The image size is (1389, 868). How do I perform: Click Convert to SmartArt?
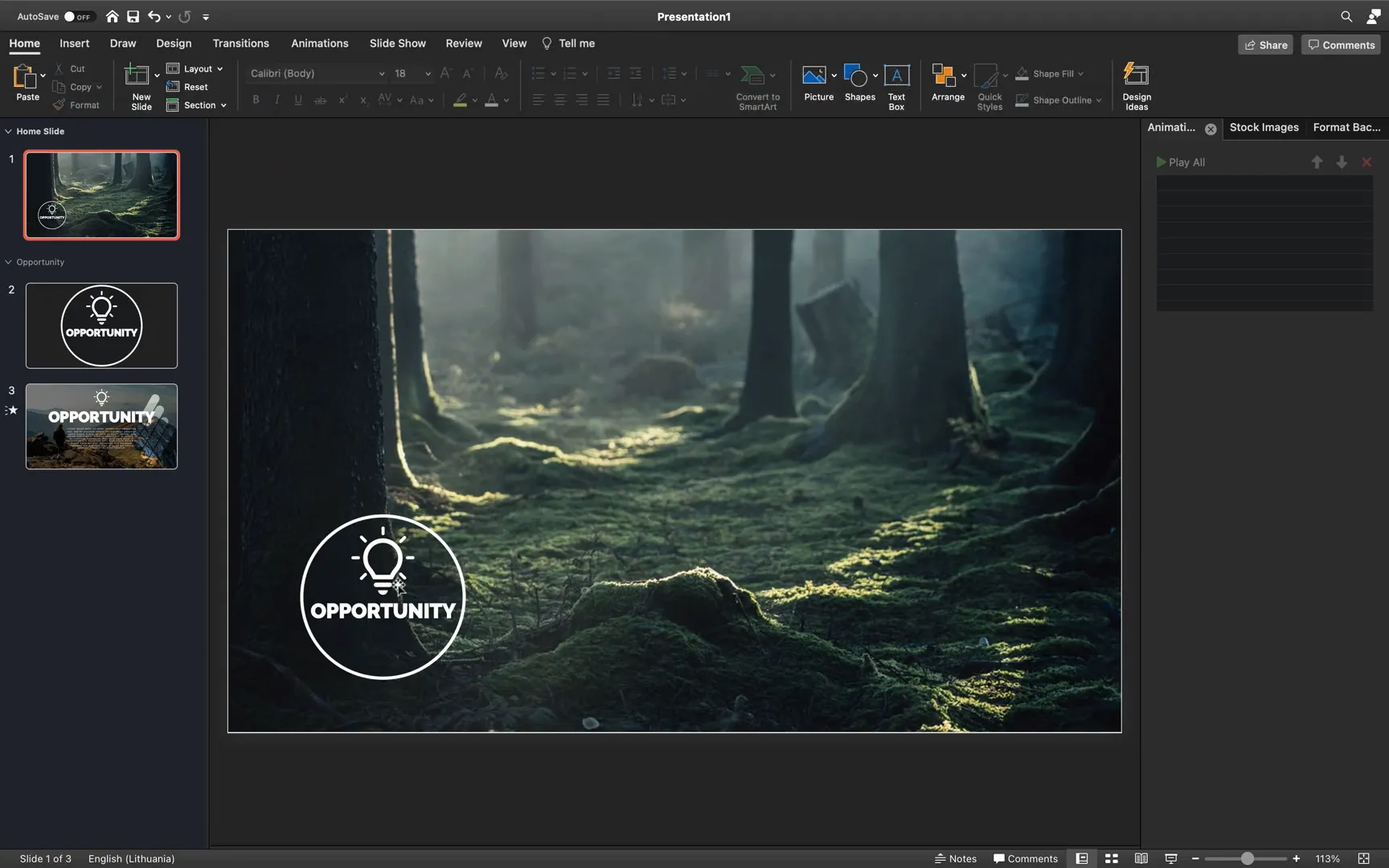[x=757, y=87]
